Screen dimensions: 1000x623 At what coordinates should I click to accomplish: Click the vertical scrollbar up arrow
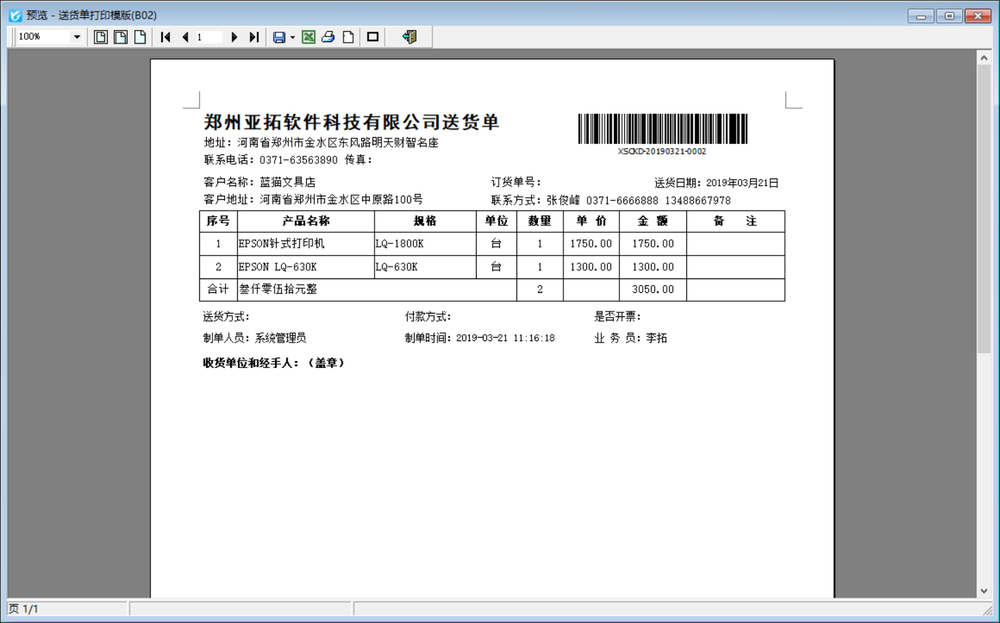pos(983,58)
